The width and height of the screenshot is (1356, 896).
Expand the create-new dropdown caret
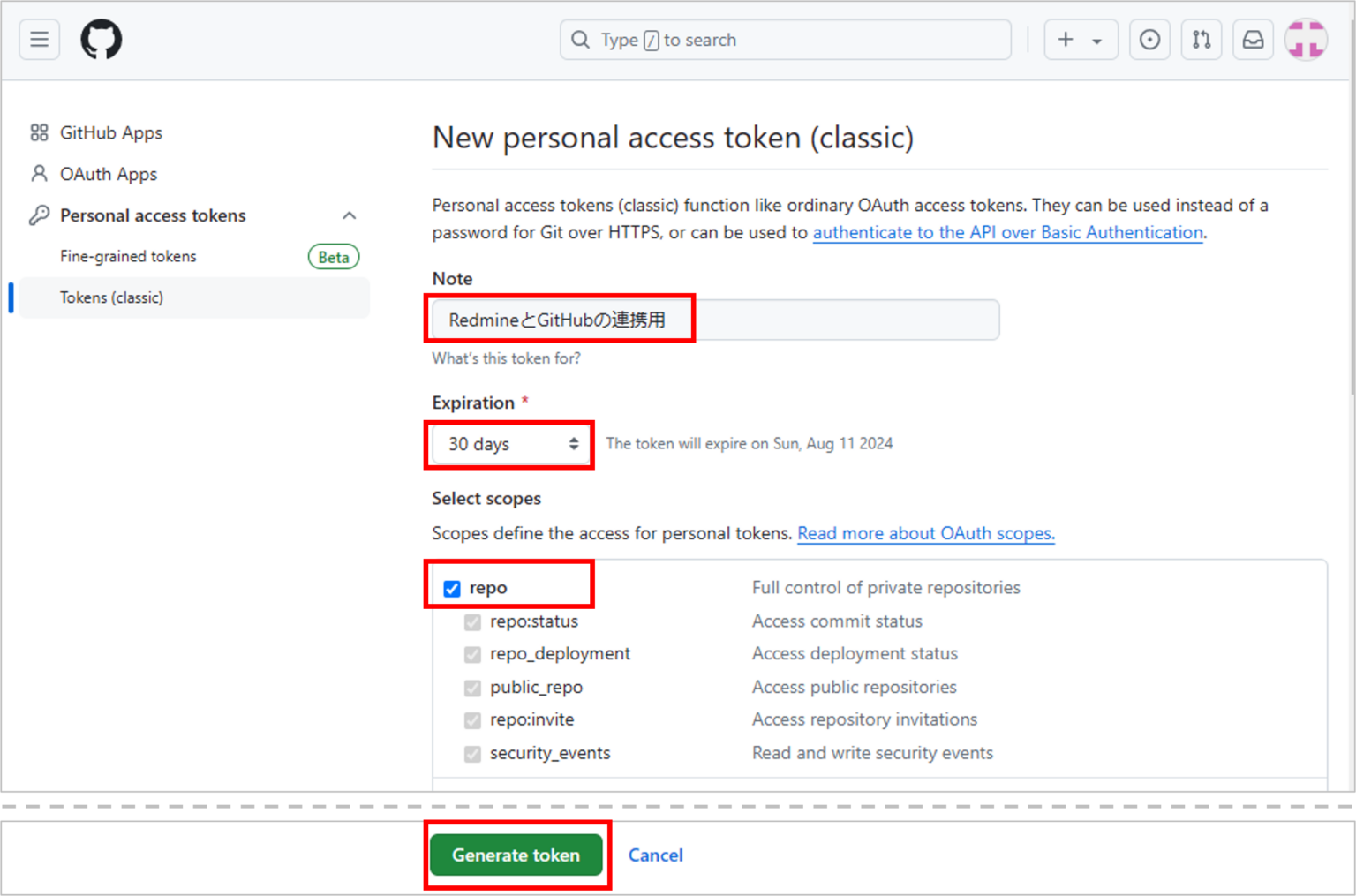[1096, 41]
